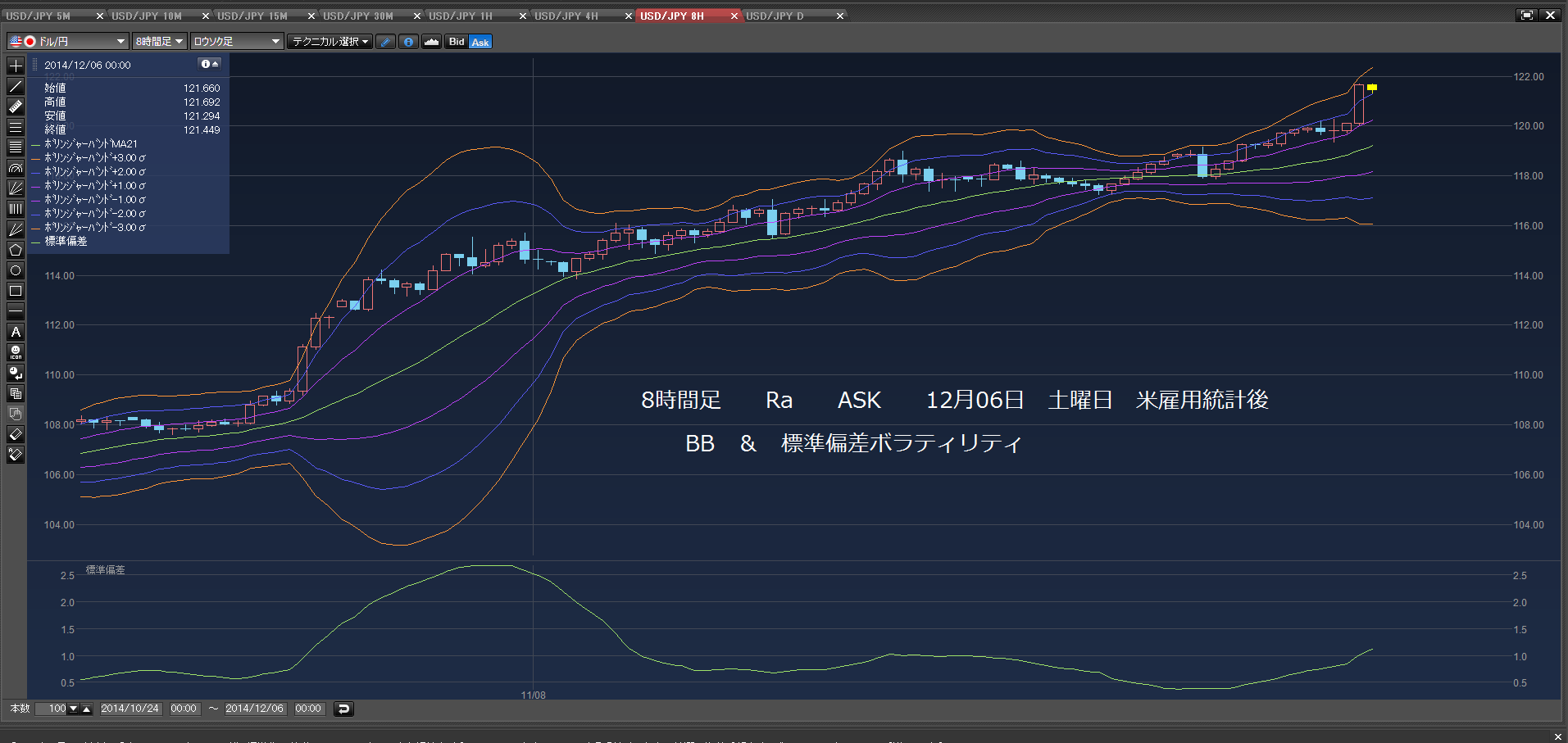
Task: Select the horizontal line tool
Action: click(x=16, y=311)
